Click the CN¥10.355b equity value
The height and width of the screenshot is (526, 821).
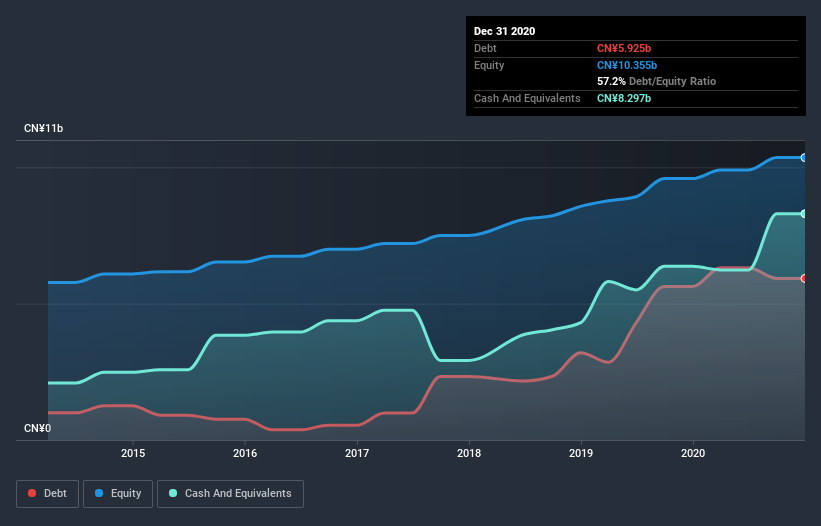[627, 65]
